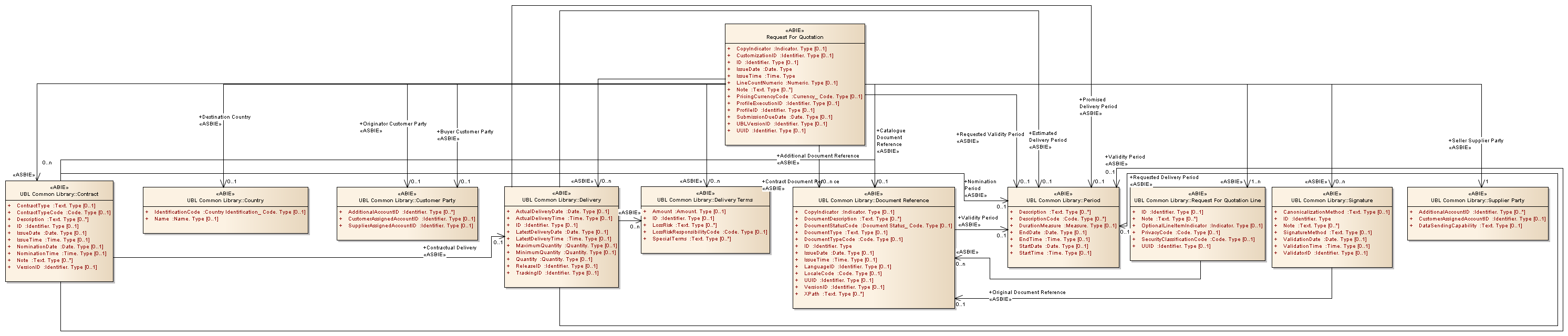Click the UBL Common Library::Signature class title
The height and width of the screenshot is (336, 1568).
click(1331, 200)
